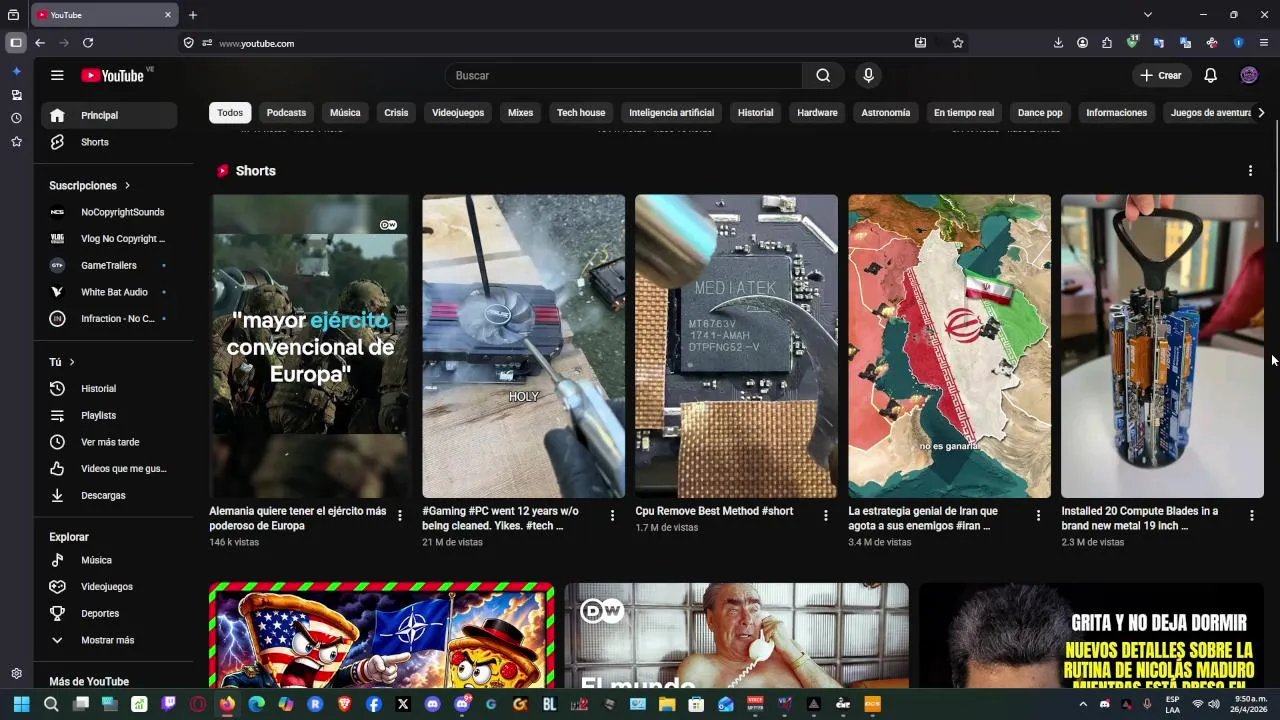The image size is (1280, 720).
Task: Click the search magnifier button
Action: 823,75
